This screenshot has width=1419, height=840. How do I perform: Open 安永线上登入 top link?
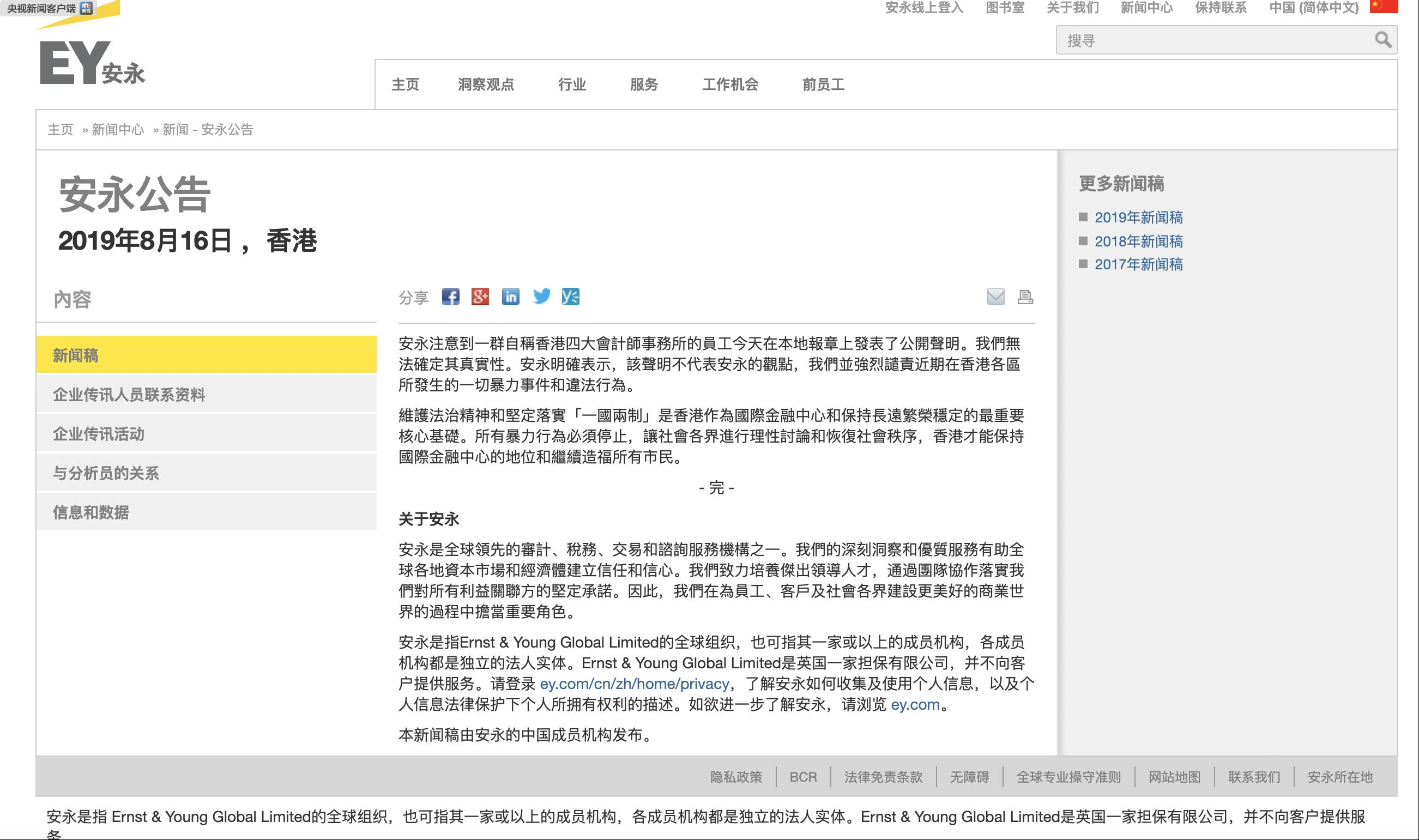(925, 7)
